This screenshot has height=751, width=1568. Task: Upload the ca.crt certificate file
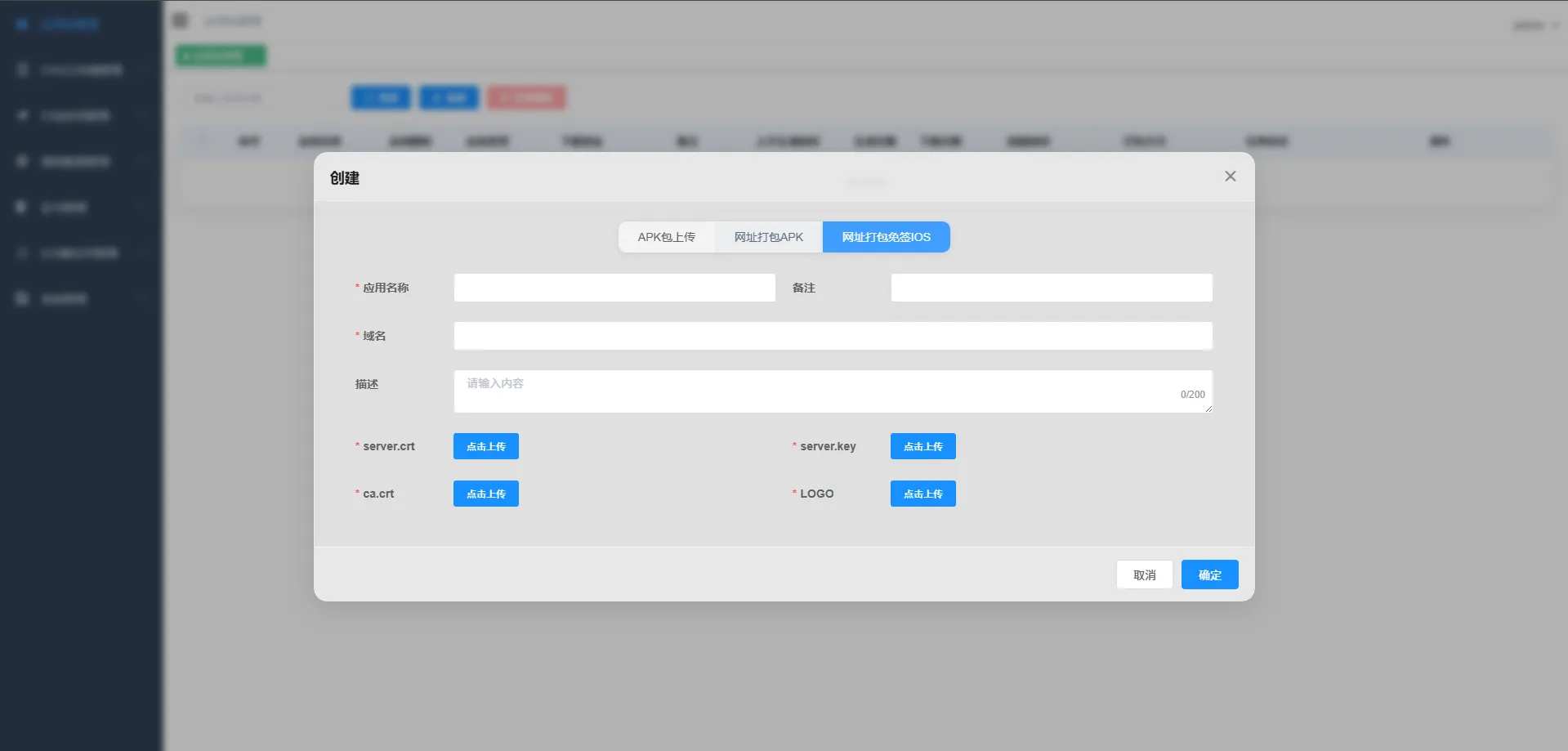(485, 494)
